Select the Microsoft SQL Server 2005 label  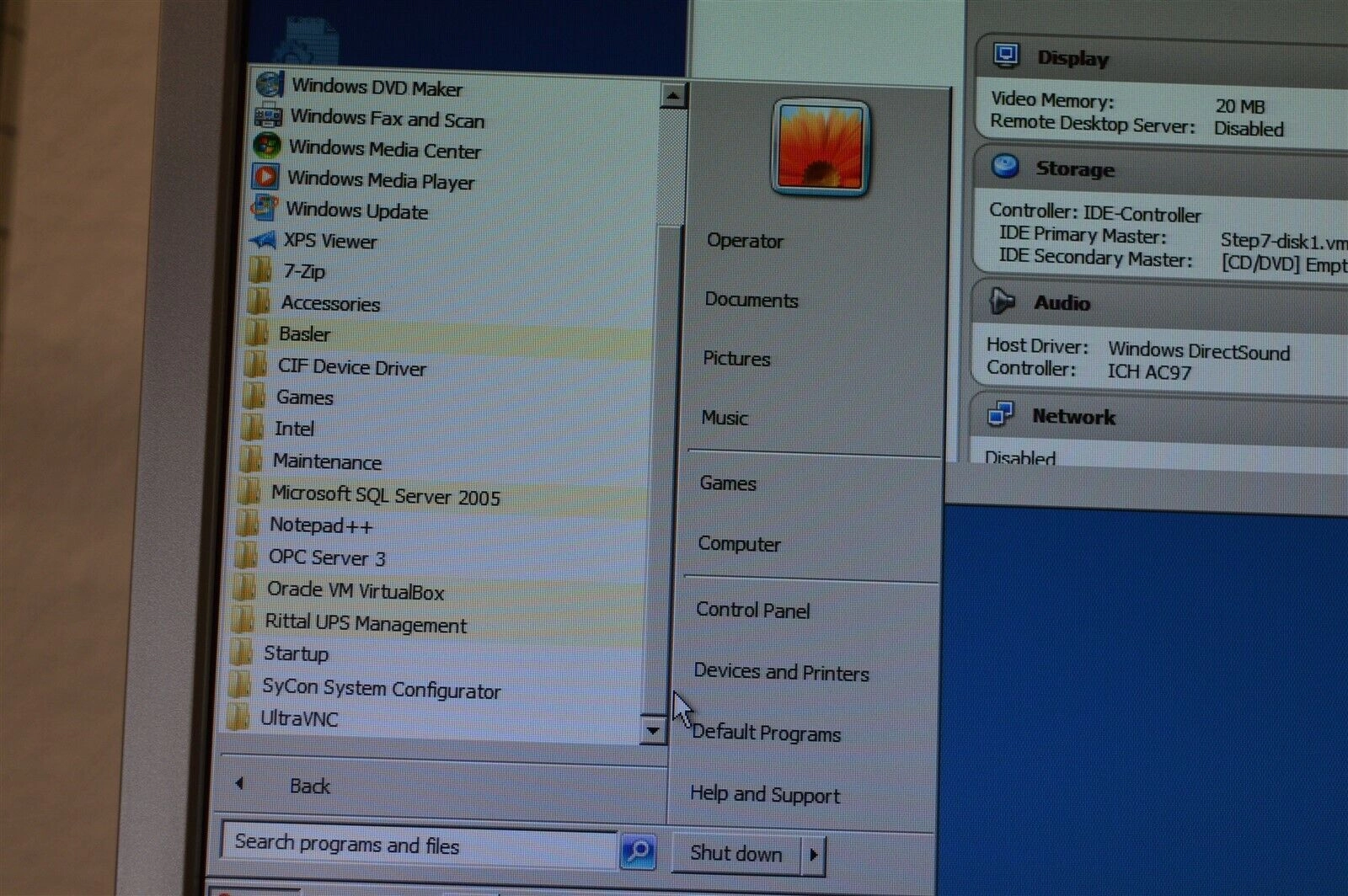click(x=385, y=495)
